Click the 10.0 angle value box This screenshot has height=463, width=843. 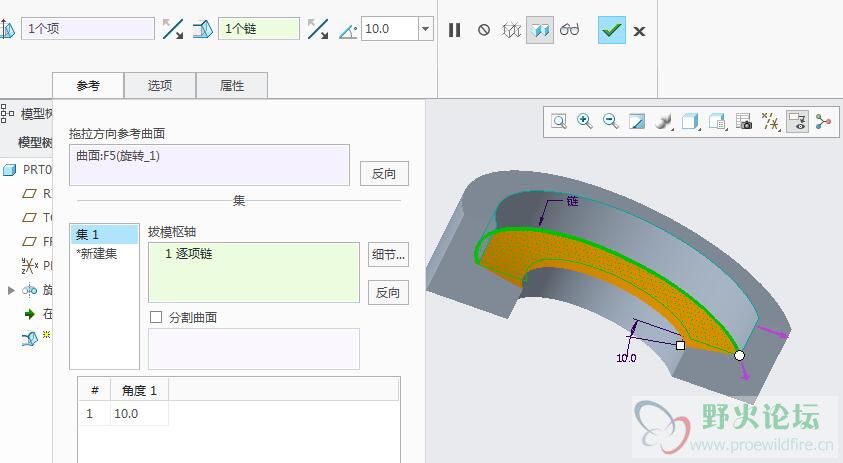[390, 29]
